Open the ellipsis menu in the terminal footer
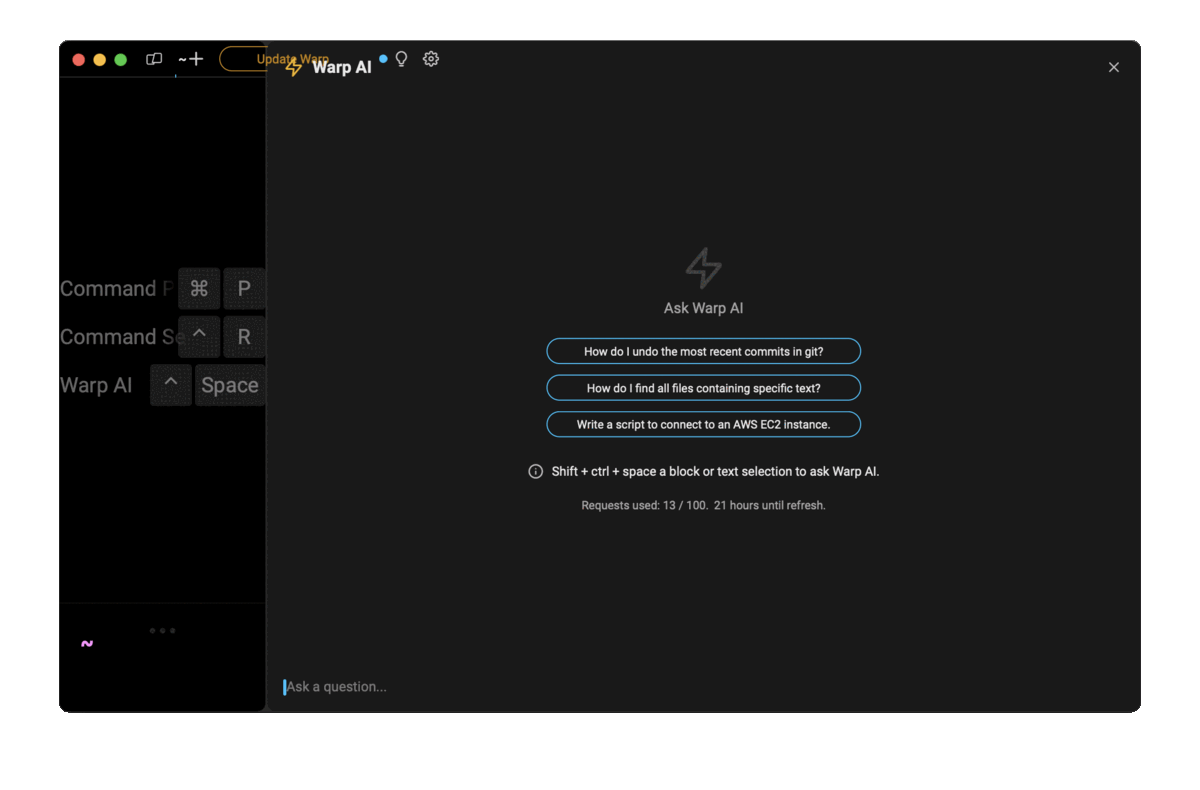The image size is (1200, 790). (162, 630)
